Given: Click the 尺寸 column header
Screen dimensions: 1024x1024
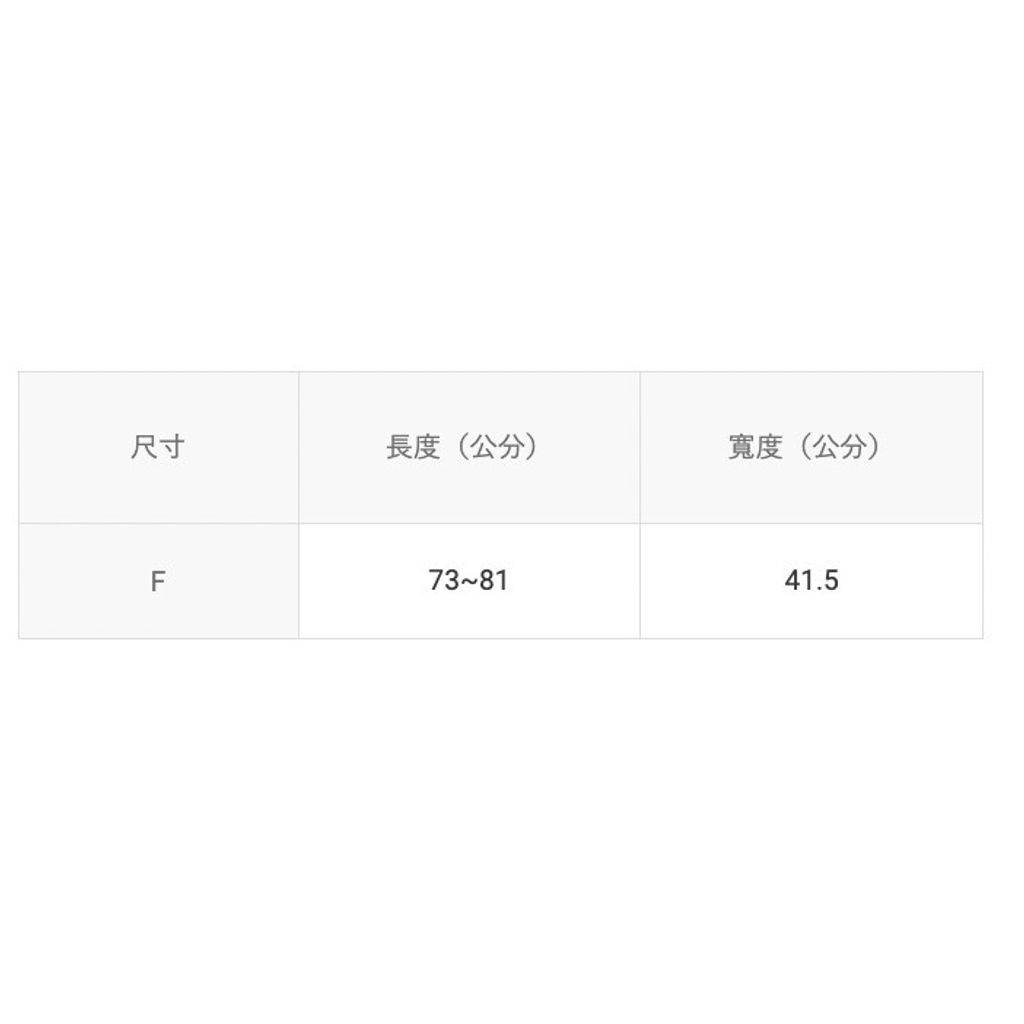Looking at the screenshot, I should (158, 447).
